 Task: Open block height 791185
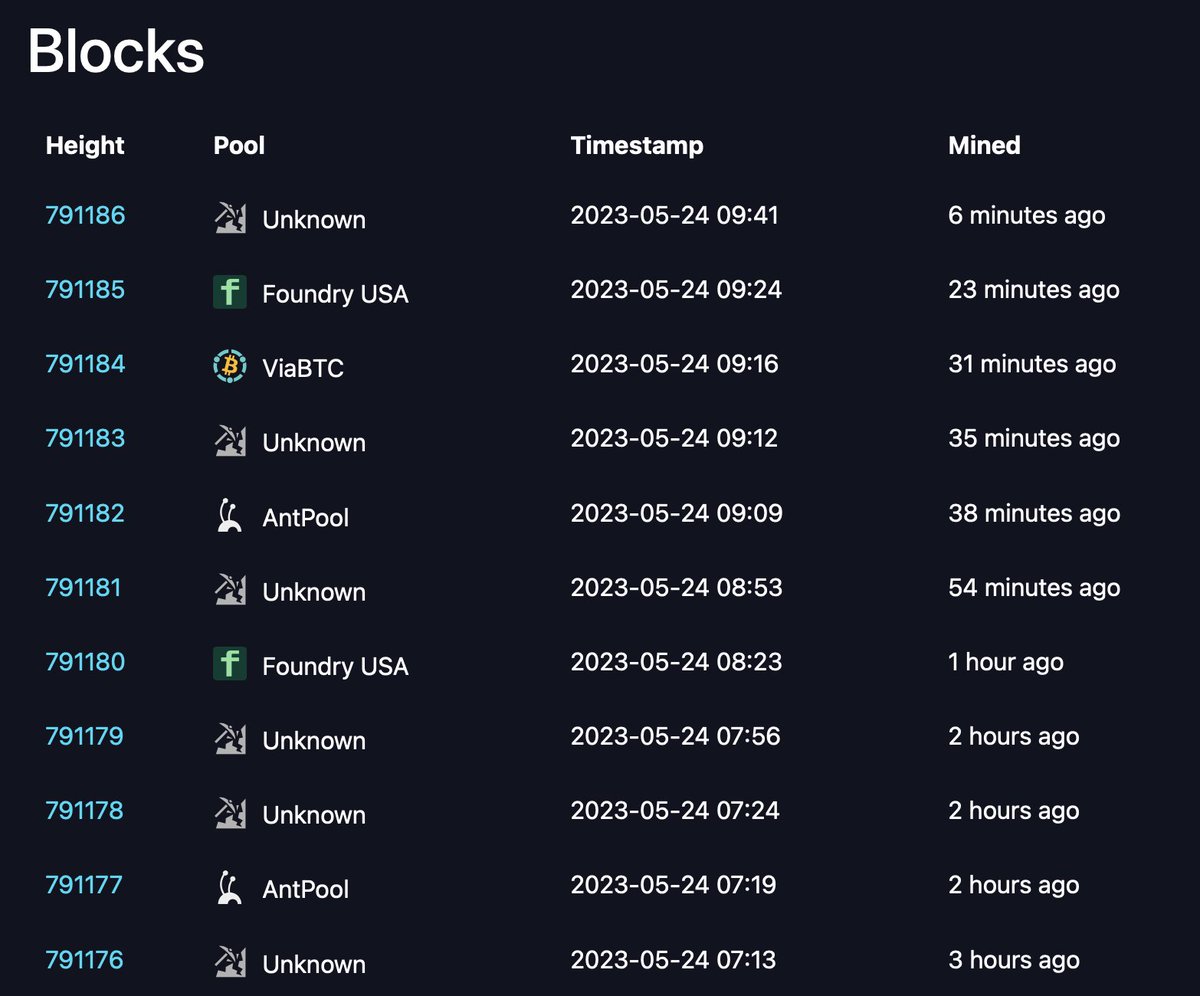coord(85,290)
